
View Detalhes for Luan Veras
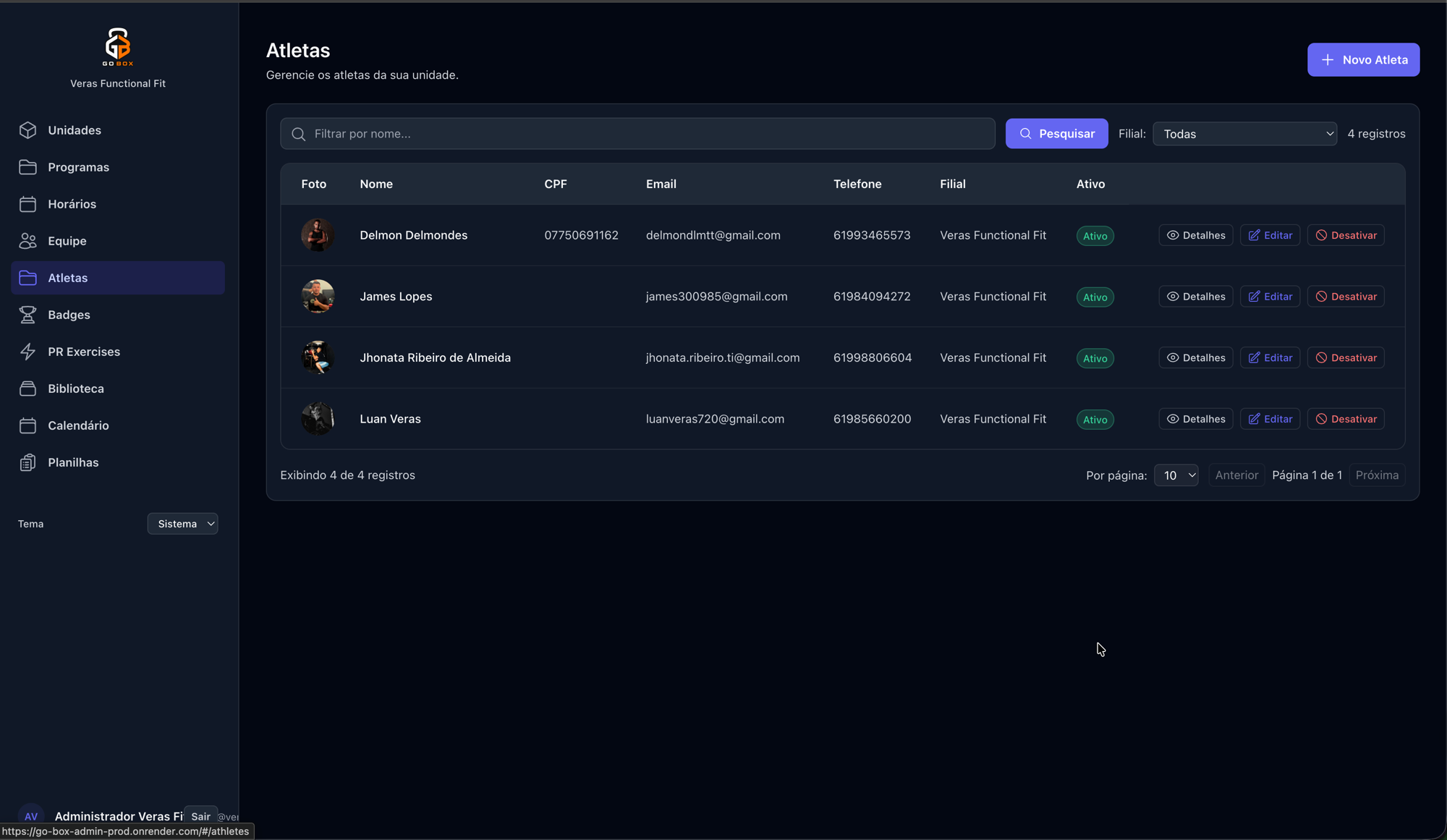pos(1195,419)
